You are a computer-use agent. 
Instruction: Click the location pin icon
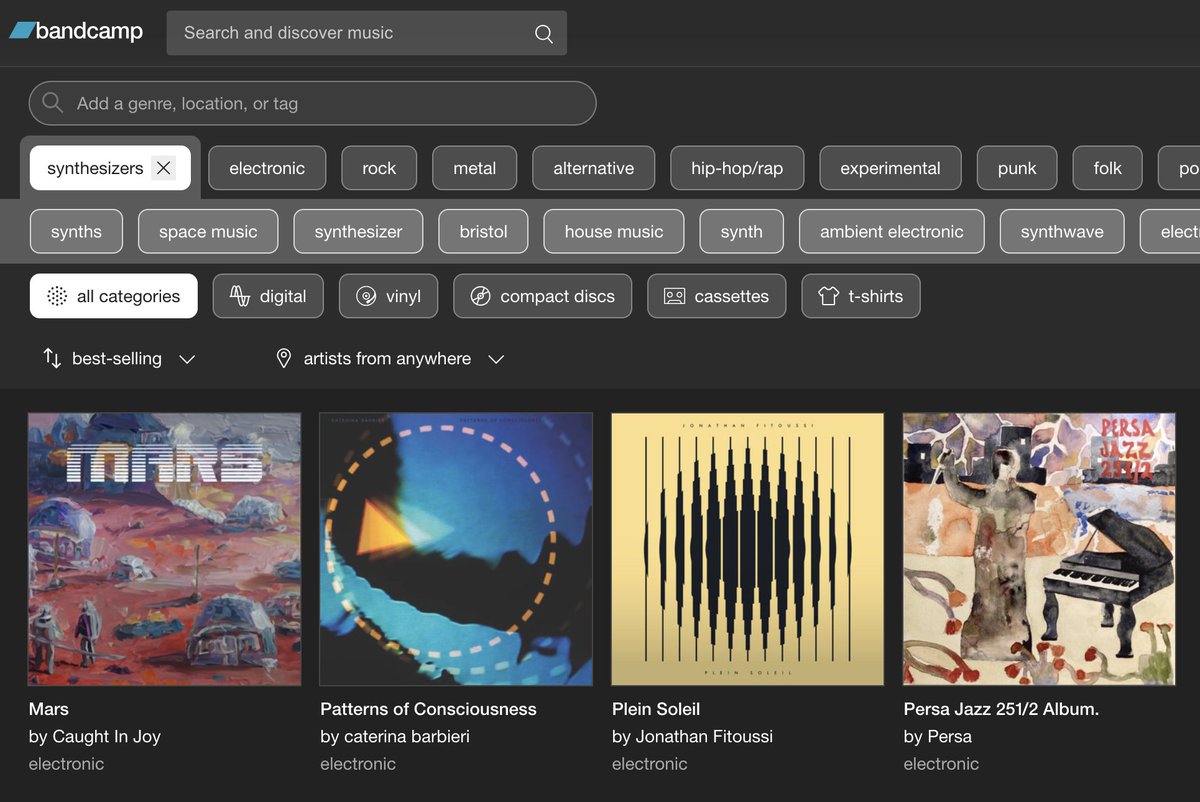point(284,358)
